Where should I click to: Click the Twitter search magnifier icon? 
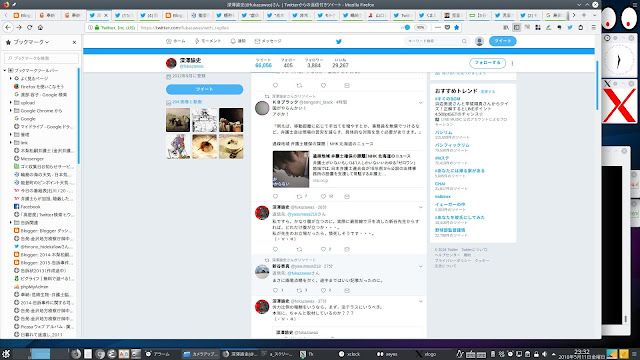(464, 41)
